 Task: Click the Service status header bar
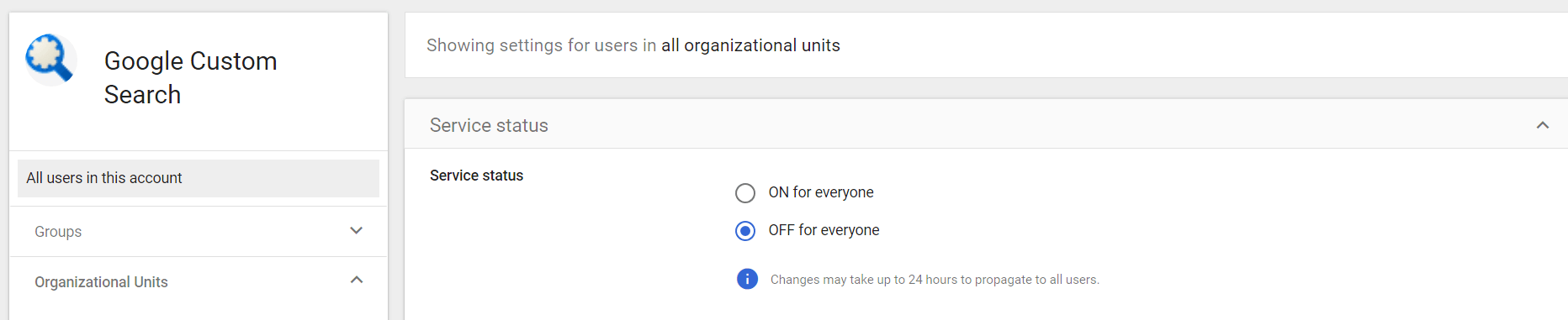click(x=986, y=124)
